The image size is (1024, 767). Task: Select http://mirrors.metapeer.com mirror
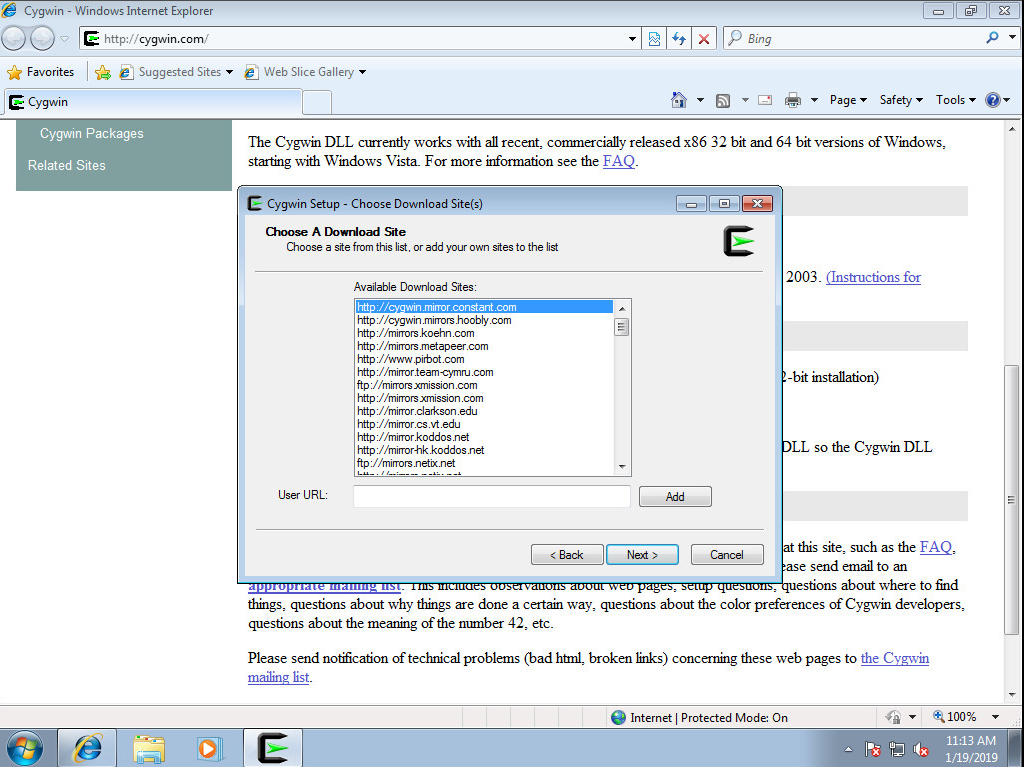(484, 346)
